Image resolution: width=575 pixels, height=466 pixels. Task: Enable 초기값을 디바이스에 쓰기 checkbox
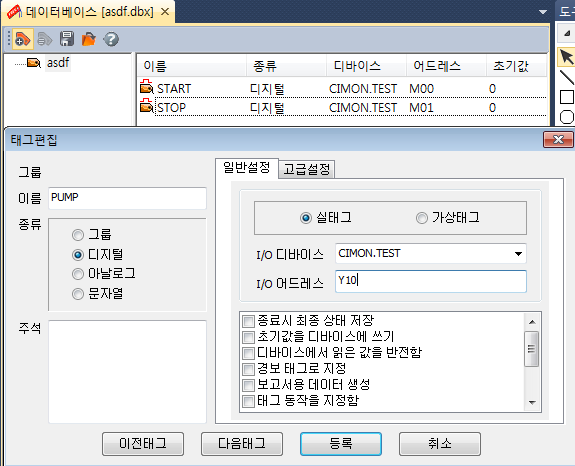click(248, 337)
